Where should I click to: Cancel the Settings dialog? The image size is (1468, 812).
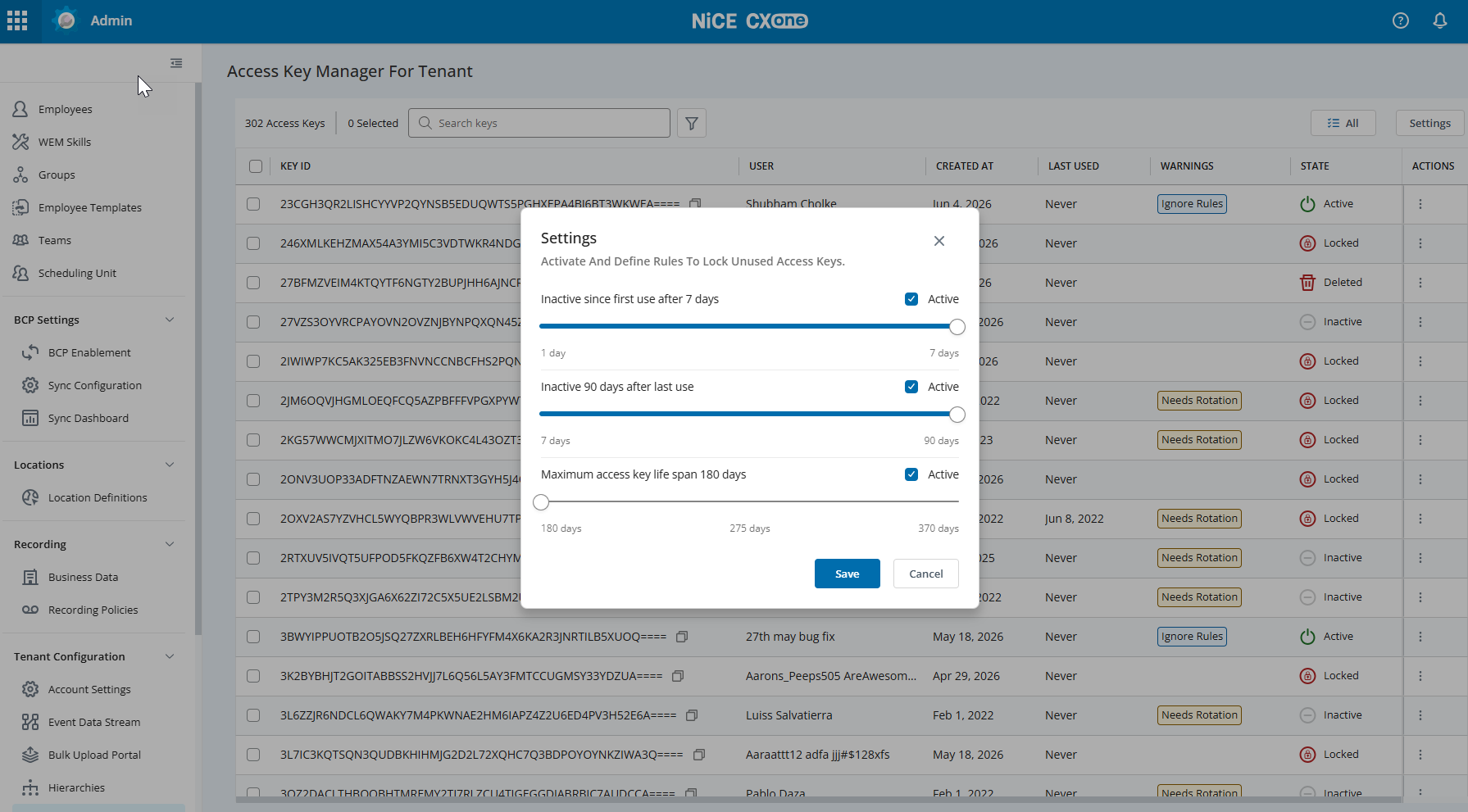click(x=925, y=574)
